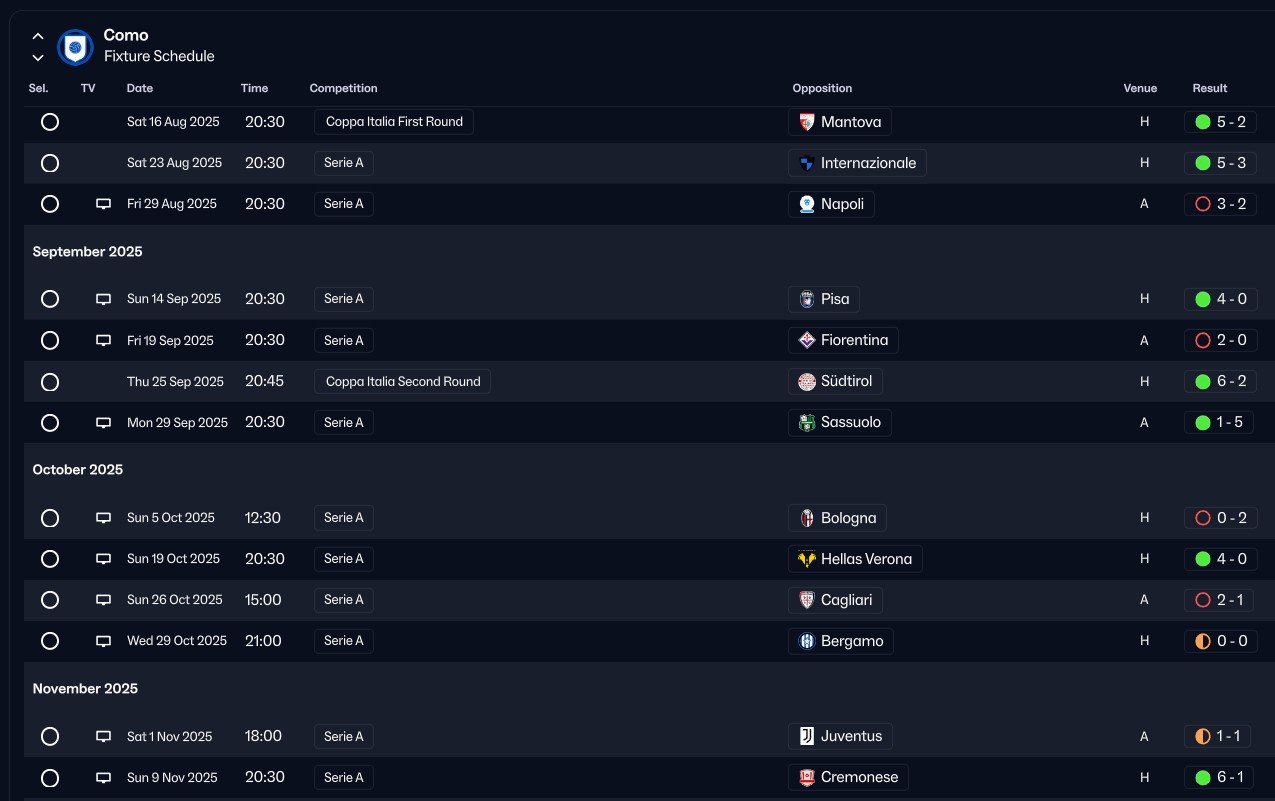Click the Fiorentina club crest icon
Screen dimensions: 1275x801
pos(807,340)
